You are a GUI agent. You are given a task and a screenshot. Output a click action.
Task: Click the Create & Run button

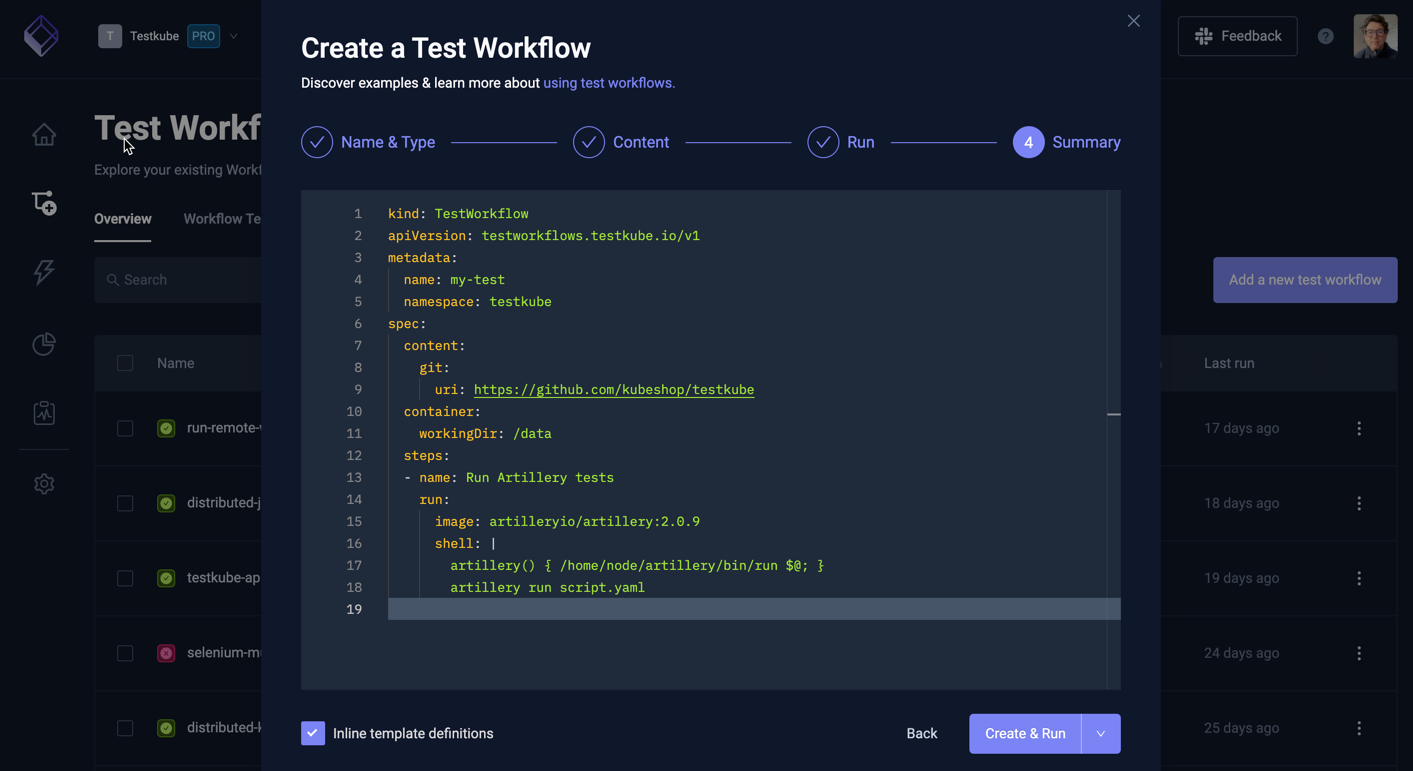(x=1025, y=734)
